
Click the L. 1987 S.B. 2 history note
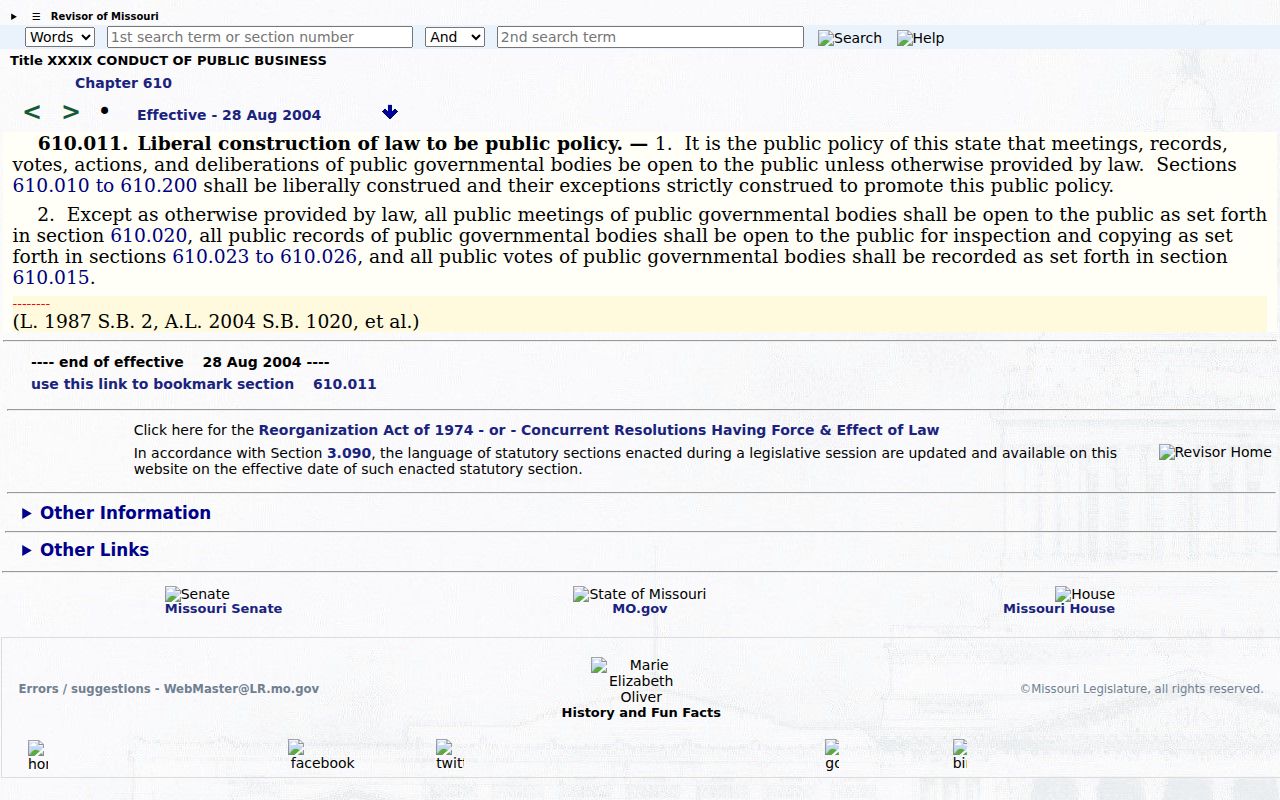point(216,322)
